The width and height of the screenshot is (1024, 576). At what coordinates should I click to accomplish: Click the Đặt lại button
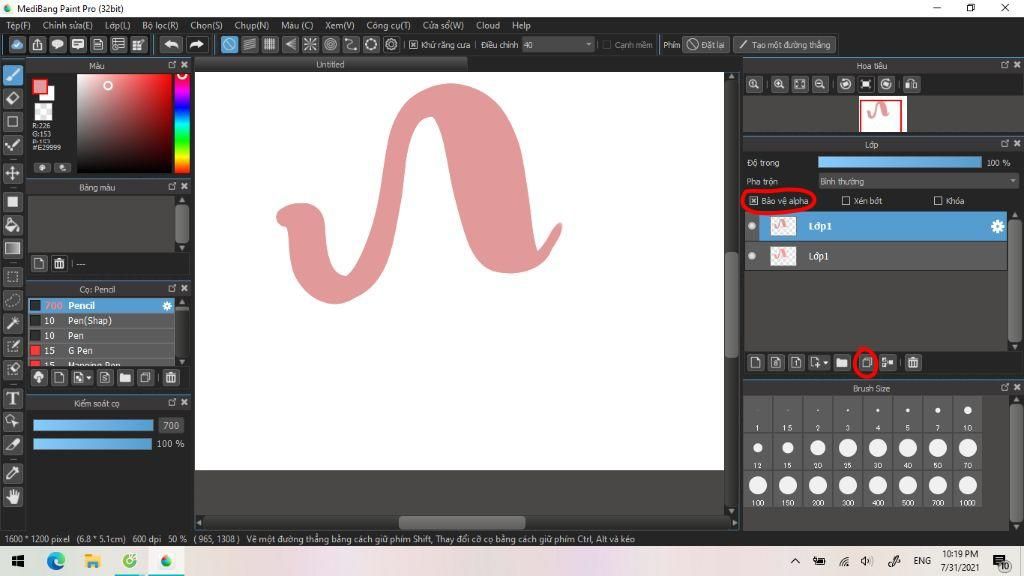[x=706, y=44]
